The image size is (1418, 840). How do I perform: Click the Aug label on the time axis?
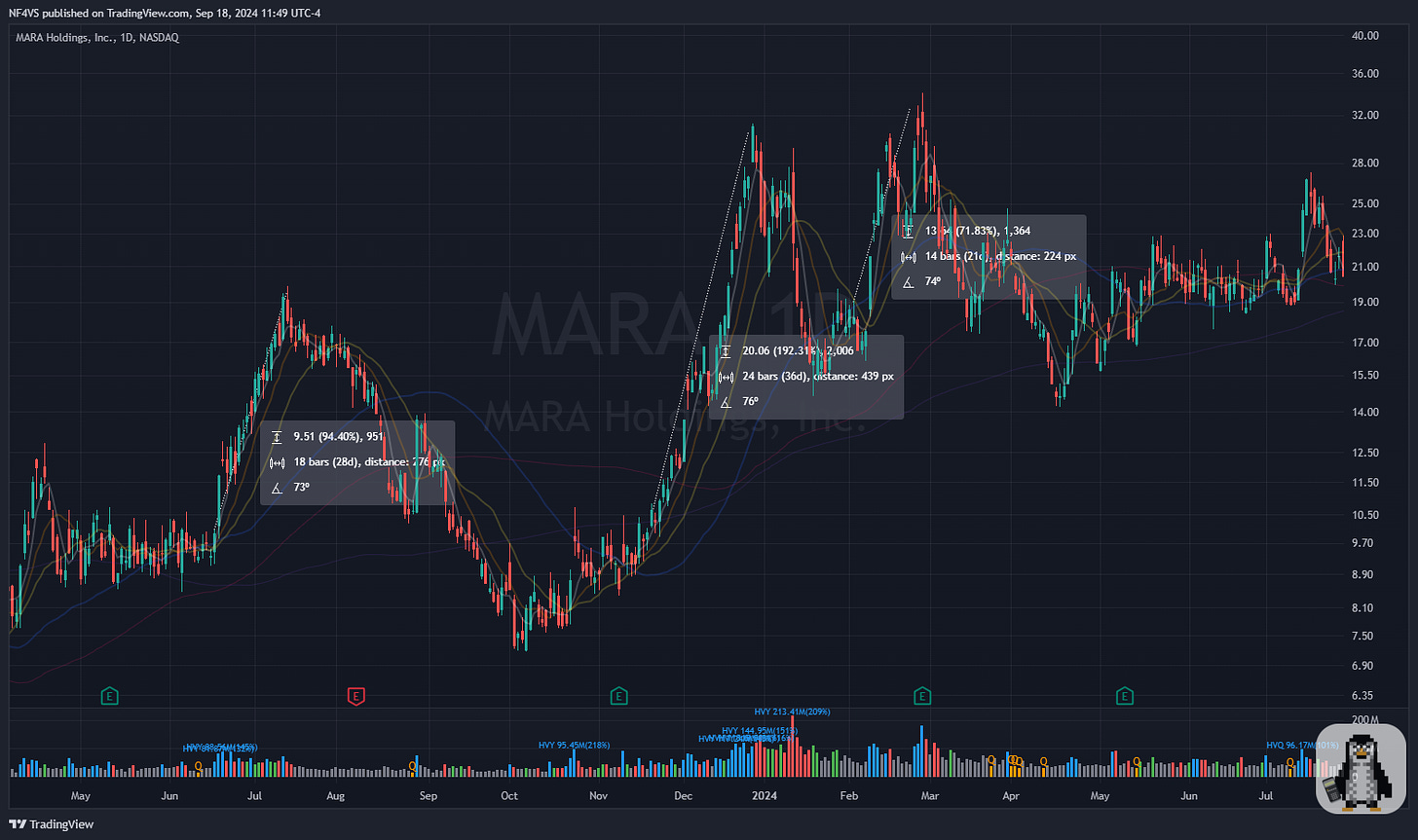[x=336, y=796]
